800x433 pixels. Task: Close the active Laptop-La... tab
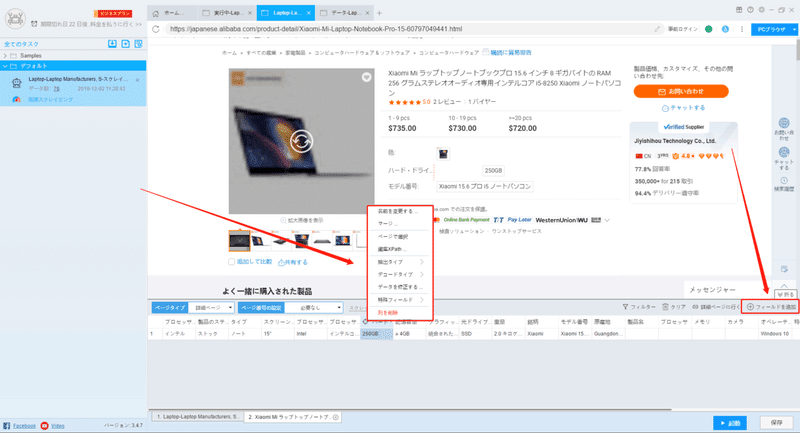point(308,13)
